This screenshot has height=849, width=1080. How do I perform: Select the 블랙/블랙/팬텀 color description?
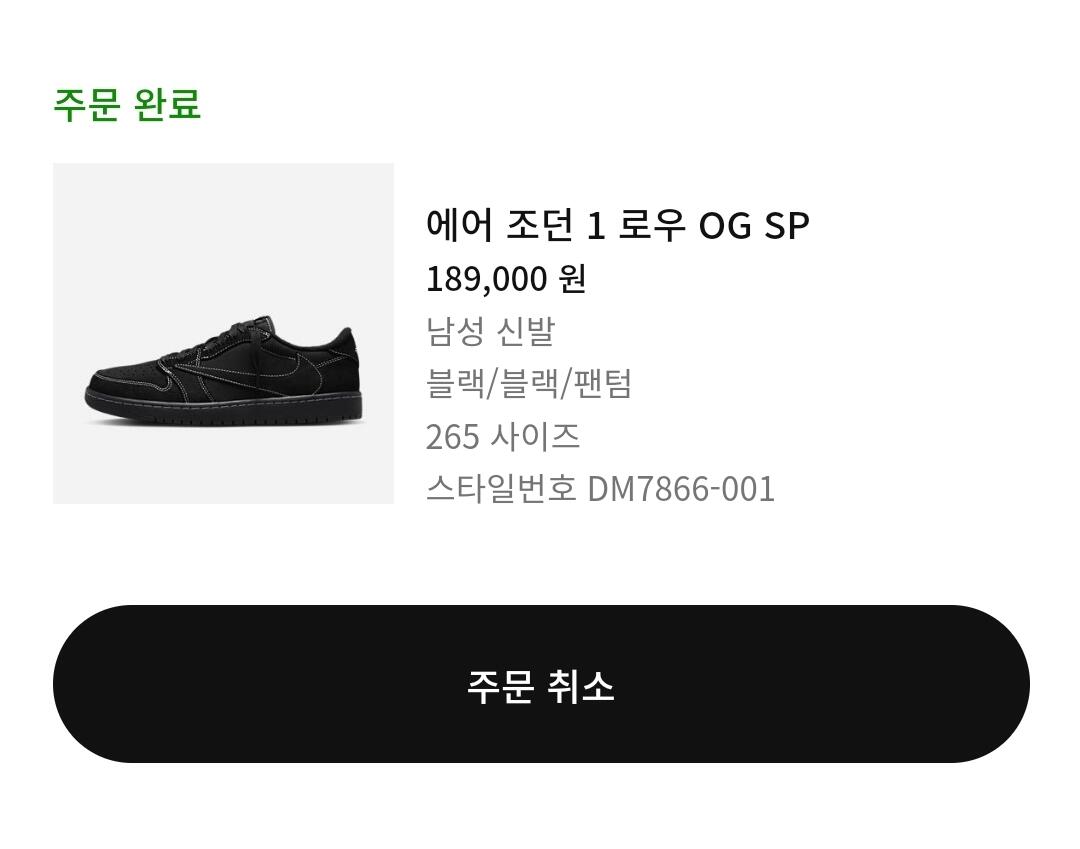(x=528, y=384)
